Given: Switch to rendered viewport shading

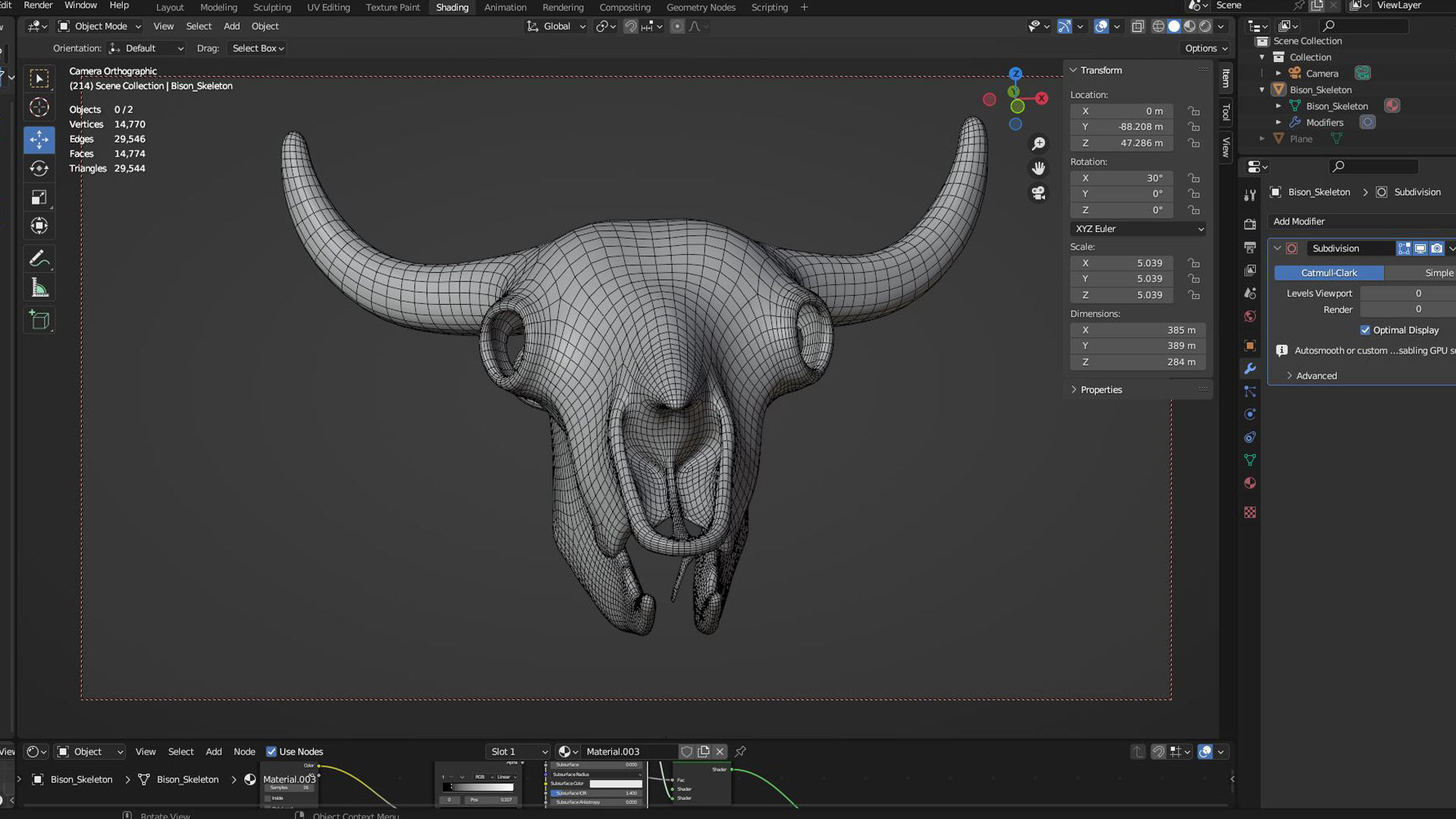Looking at the screenshot, I should (1205, 27).
